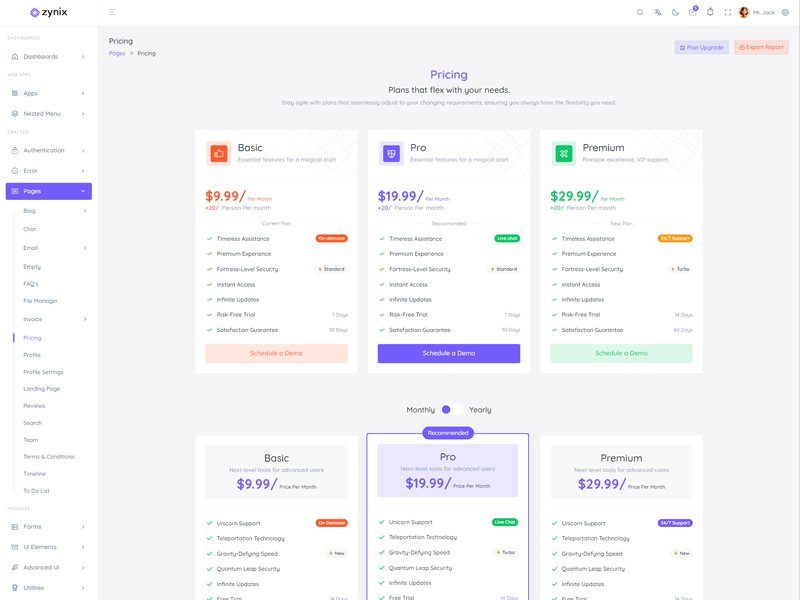800x600 pixels.
Task: Switch to dark mode via moon icon
Action: 675,13
